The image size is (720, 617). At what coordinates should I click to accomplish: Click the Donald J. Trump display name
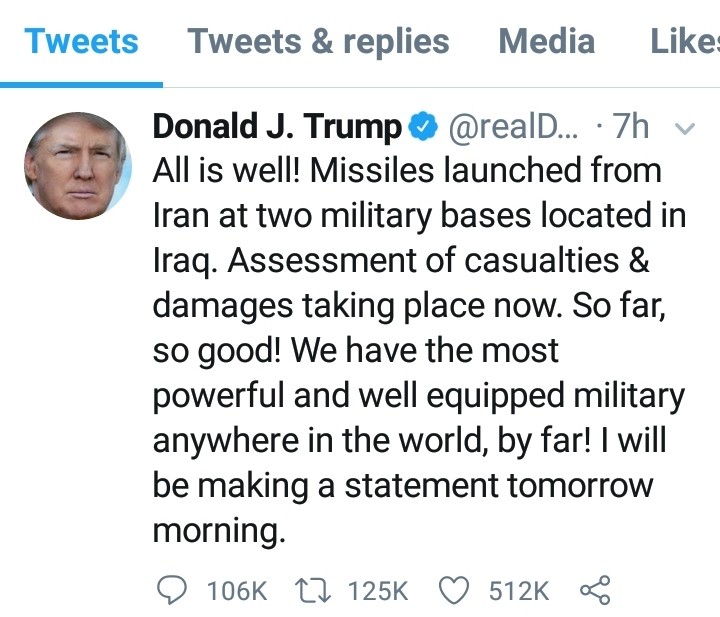[x=277, y=127]
